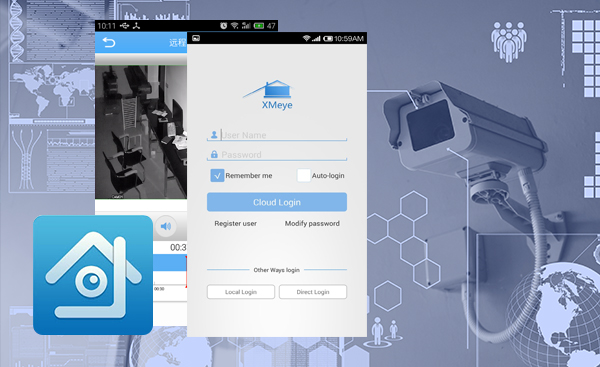This screenshot has height=367, width=600.
Task: Enable the Auto-login checkbox
Action: [x=304, y=175]
